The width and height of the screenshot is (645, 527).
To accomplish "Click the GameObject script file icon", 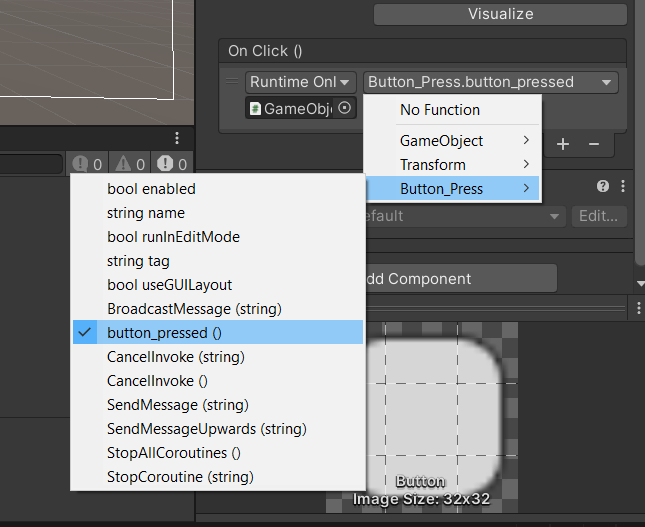I will [x=255, y=109].
